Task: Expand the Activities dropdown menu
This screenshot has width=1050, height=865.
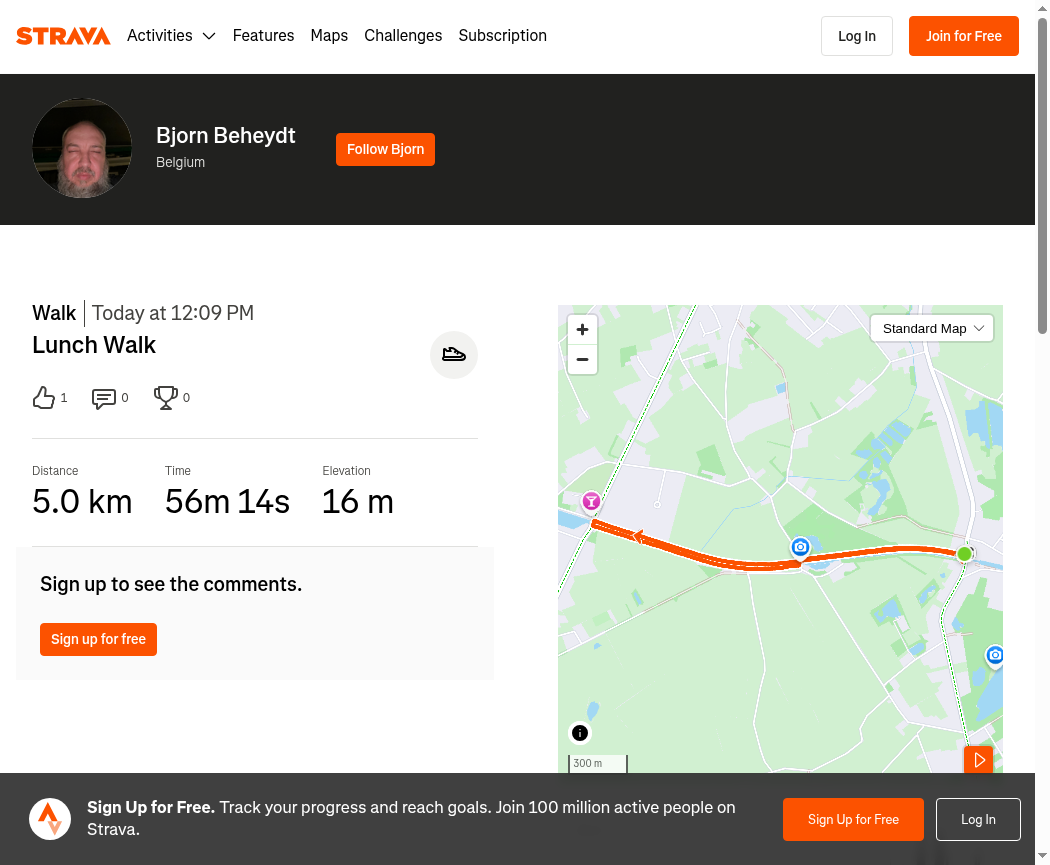Action: click(x=171, y=35)
